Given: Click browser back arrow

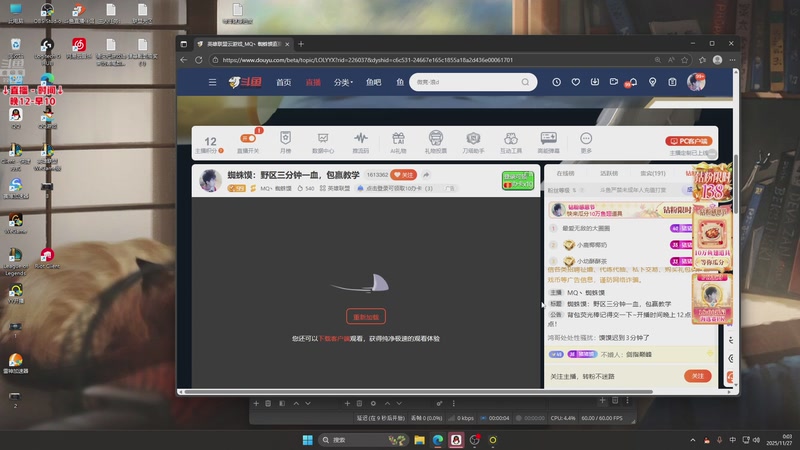Looking at the screenshot, I should point(184,60).
